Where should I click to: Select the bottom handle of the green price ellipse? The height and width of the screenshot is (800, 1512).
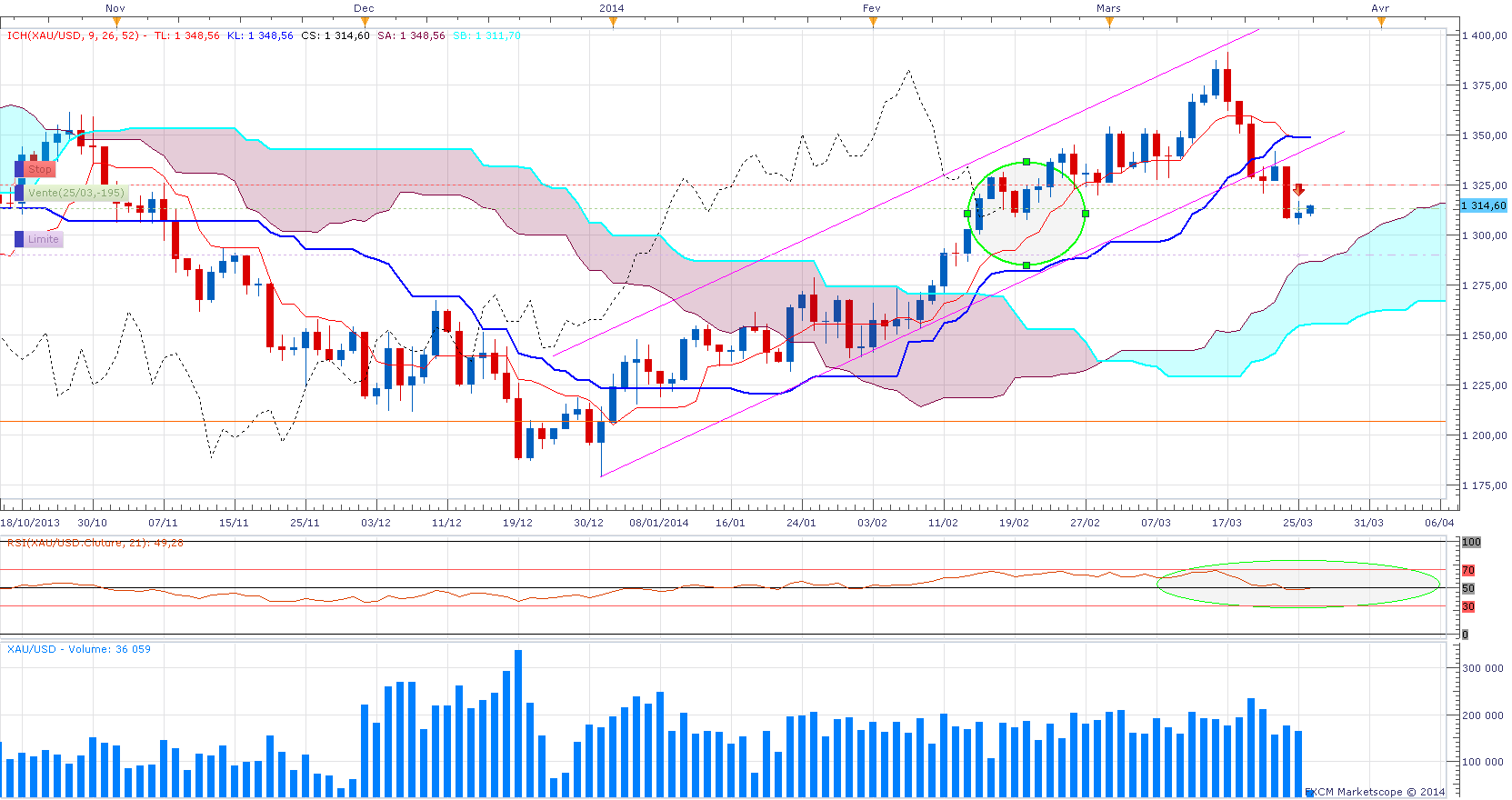(x=1026, y=265)
